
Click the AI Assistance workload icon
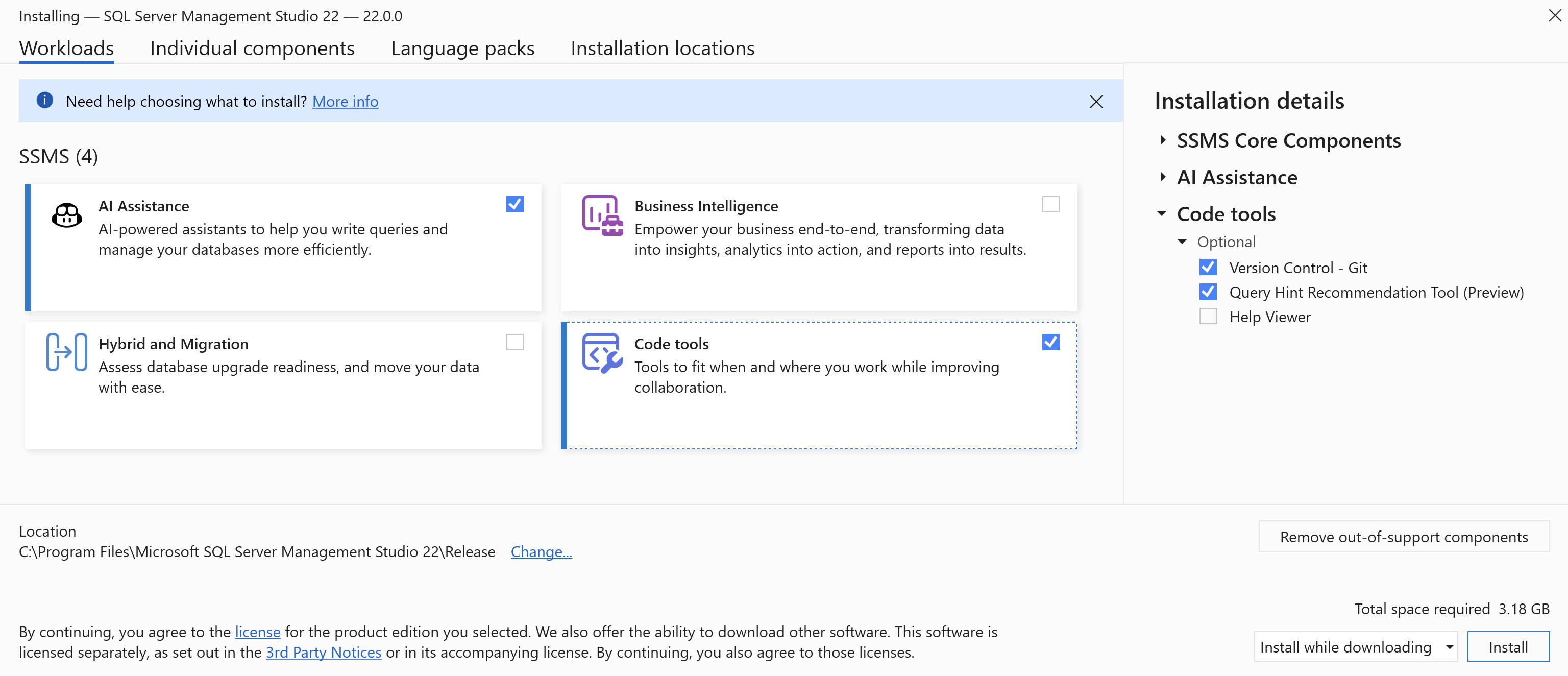coord(66,215)
